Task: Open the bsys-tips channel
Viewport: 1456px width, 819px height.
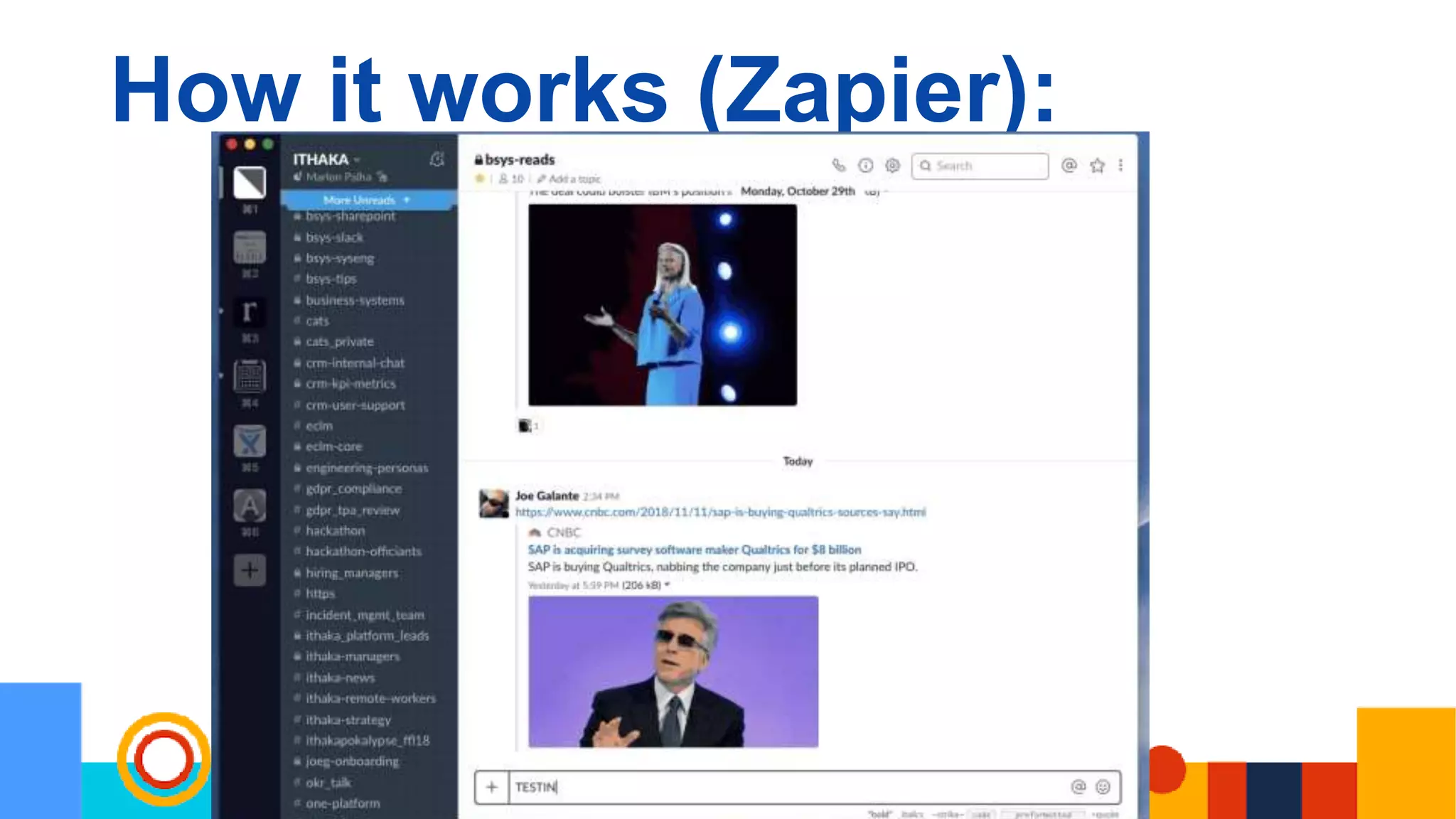Action: pos(331,279)
